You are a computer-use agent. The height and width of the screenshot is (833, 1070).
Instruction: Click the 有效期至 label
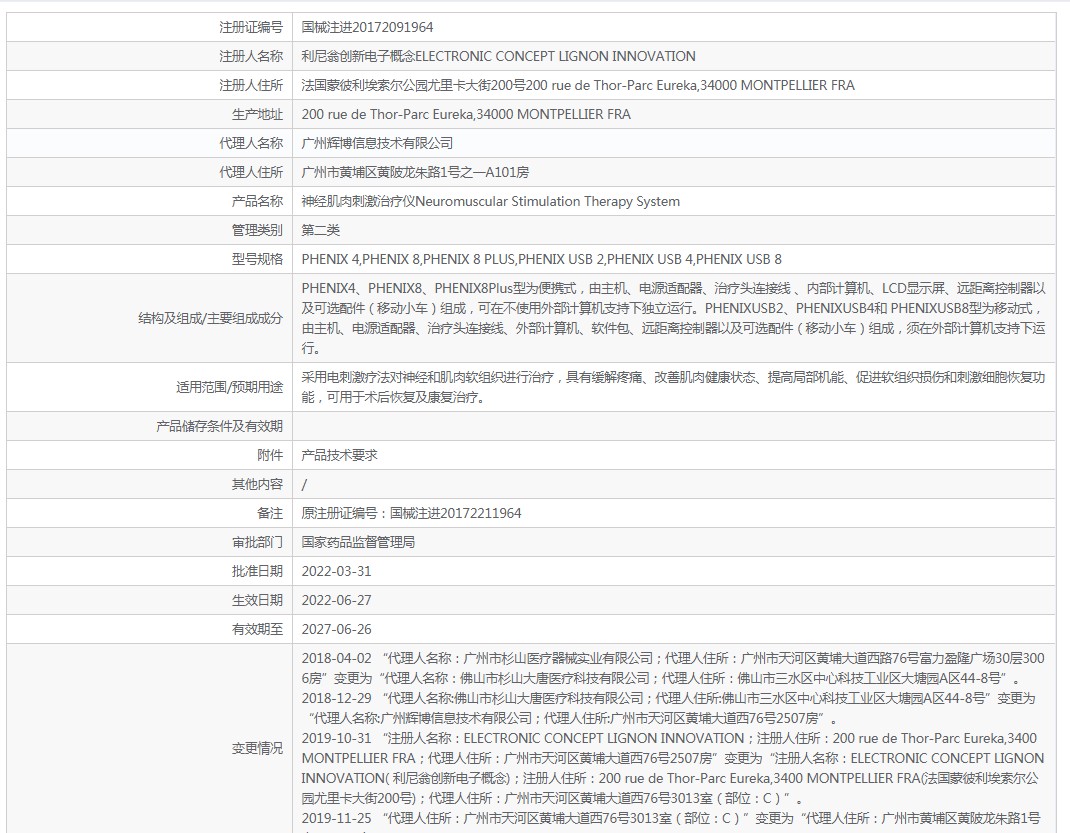pyautogui.click(x=257, y=629)
